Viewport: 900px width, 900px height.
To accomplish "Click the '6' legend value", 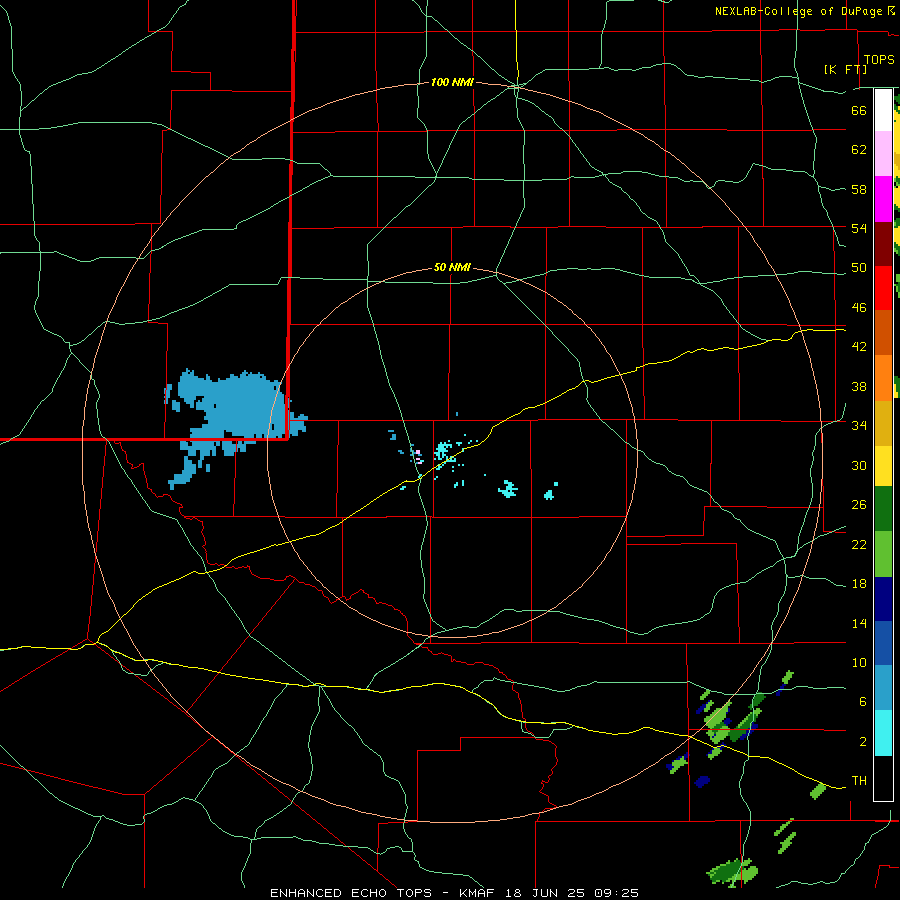I will click(x=862, y=702).
